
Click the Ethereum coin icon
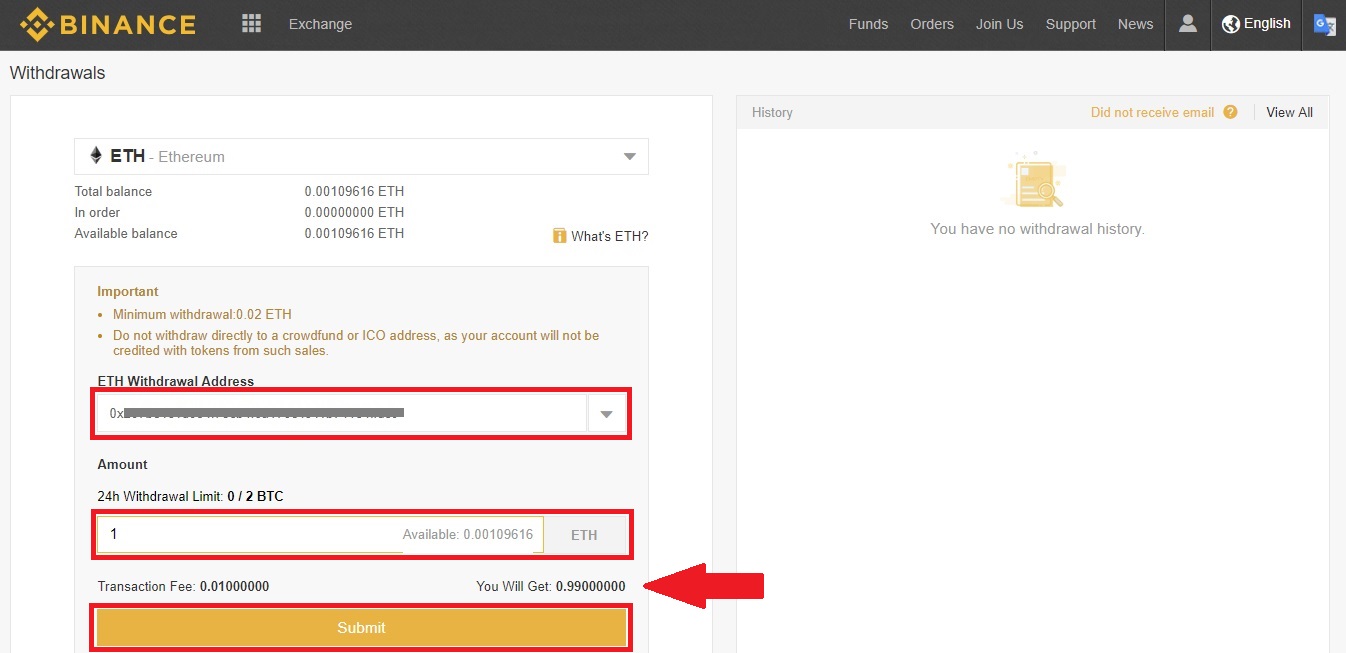(96, 156)
